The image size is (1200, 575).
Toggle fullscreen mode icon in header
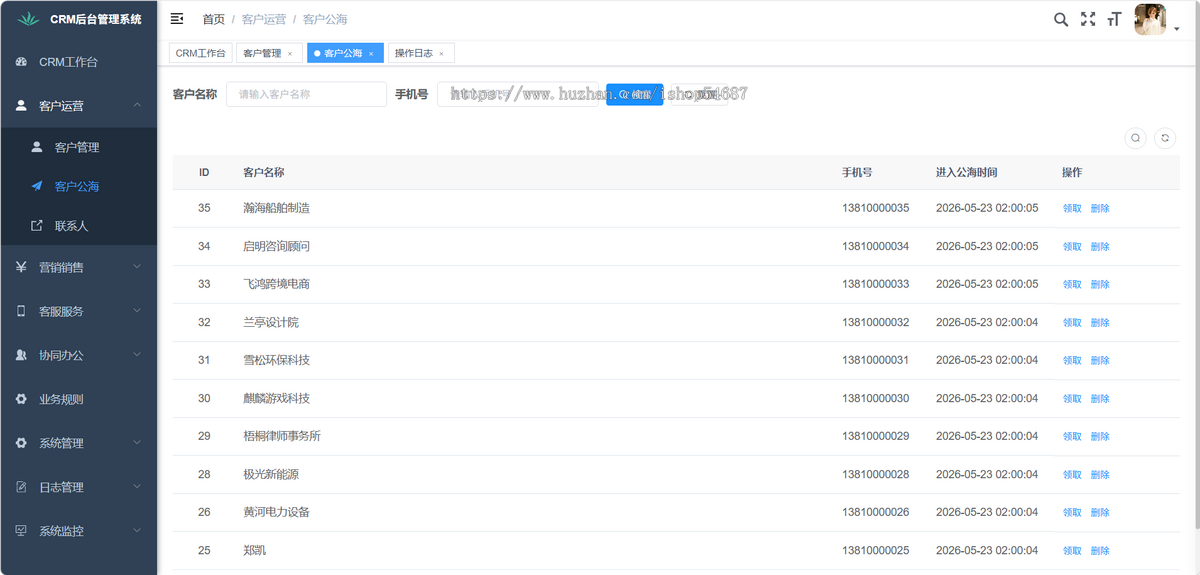(1088, 19)
